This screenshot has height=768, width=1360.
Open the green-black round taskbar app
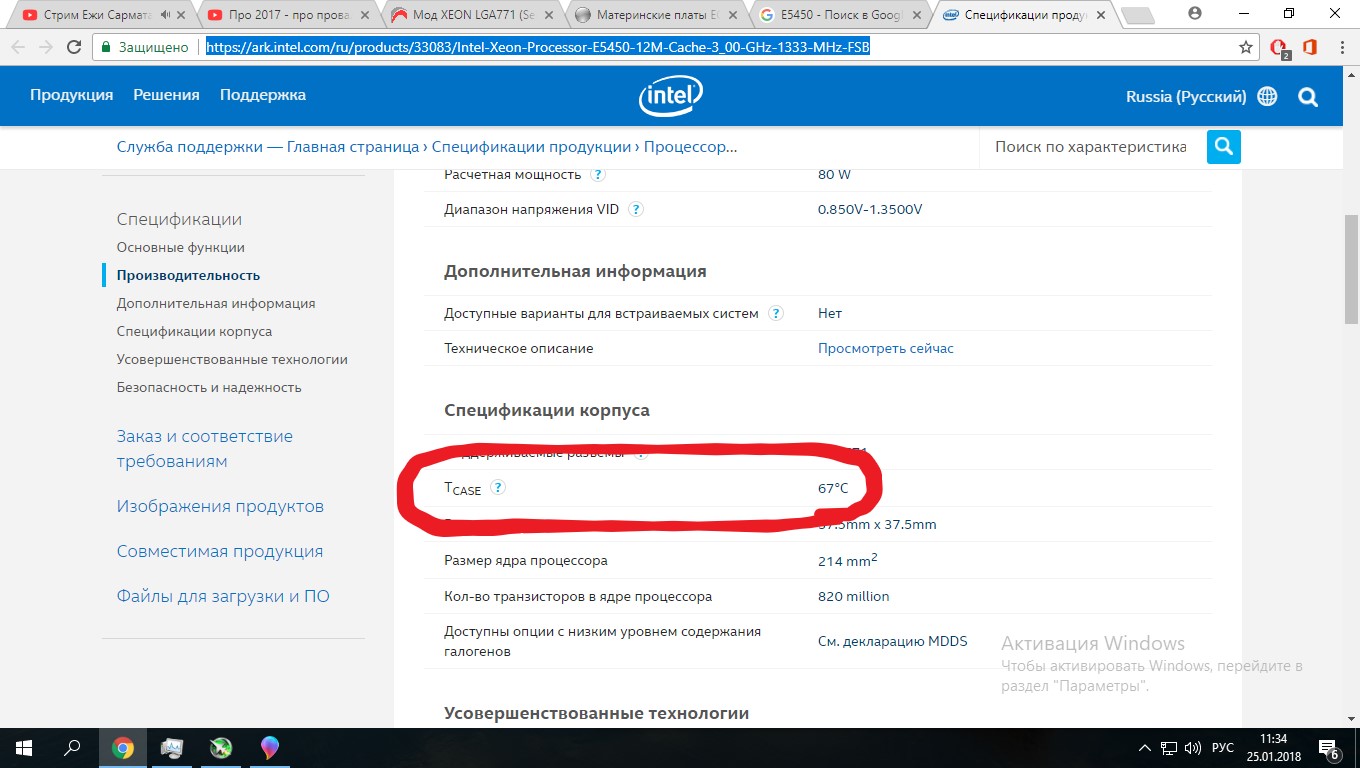click(220, 748)
